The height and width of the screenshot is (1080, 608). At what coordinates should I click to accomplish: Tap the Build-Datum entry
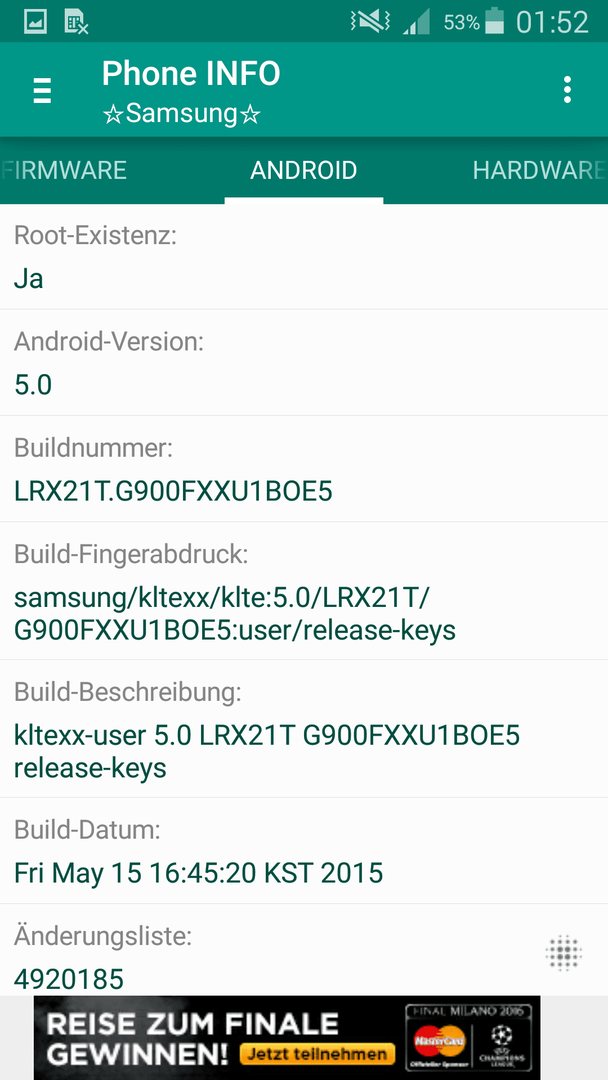click(x=304, y=851)
